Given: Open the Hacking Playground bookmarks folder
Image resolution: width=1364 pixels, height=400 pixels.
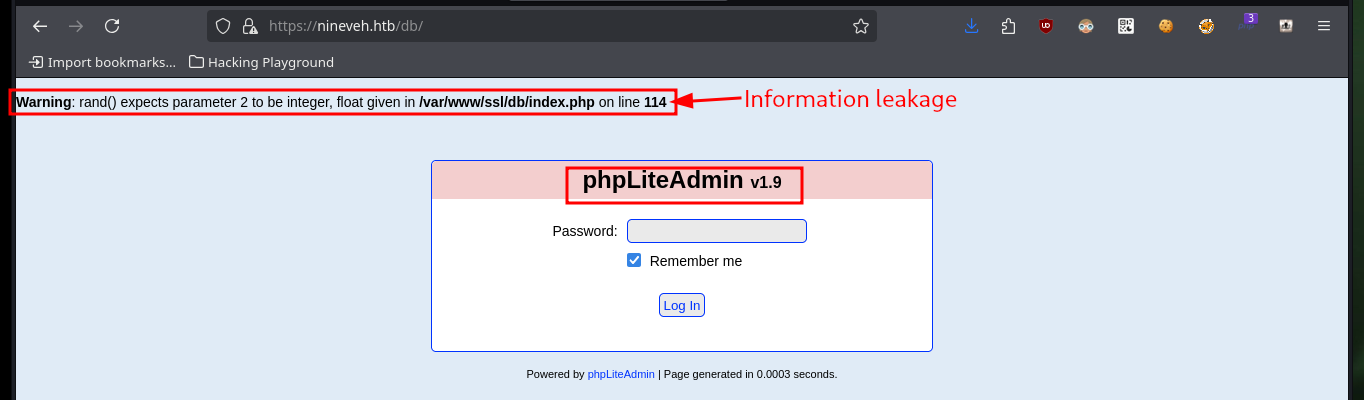Looking at the screenshot, I should pyautogui.click(x=261, y=62).
